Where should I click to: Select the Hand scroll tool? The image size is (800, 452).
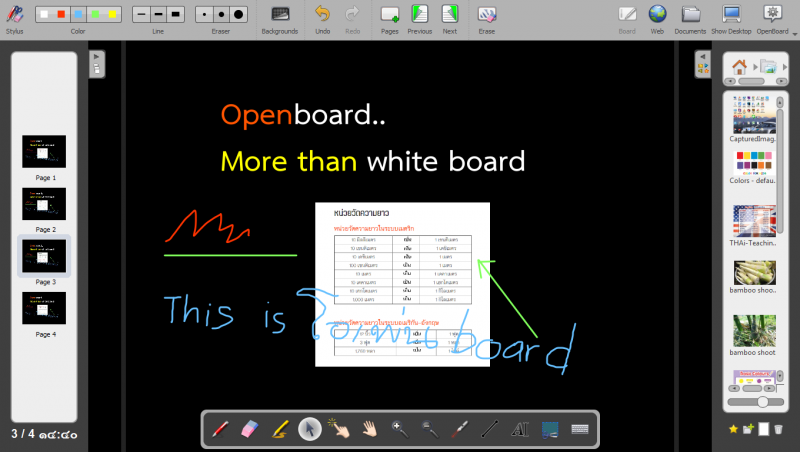coord(370,429)
